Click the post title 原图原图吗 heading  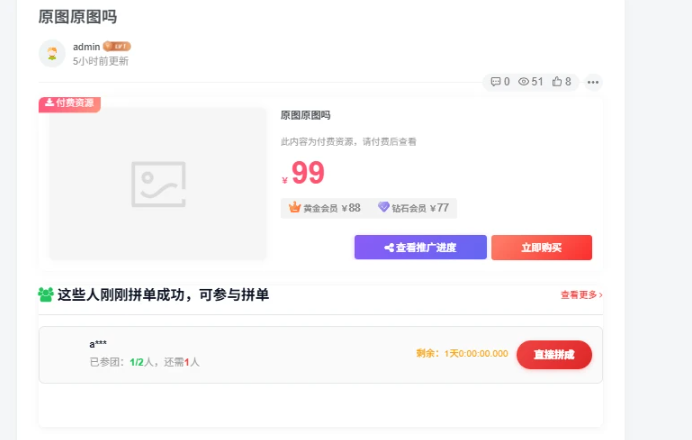[x=77, y=17]
